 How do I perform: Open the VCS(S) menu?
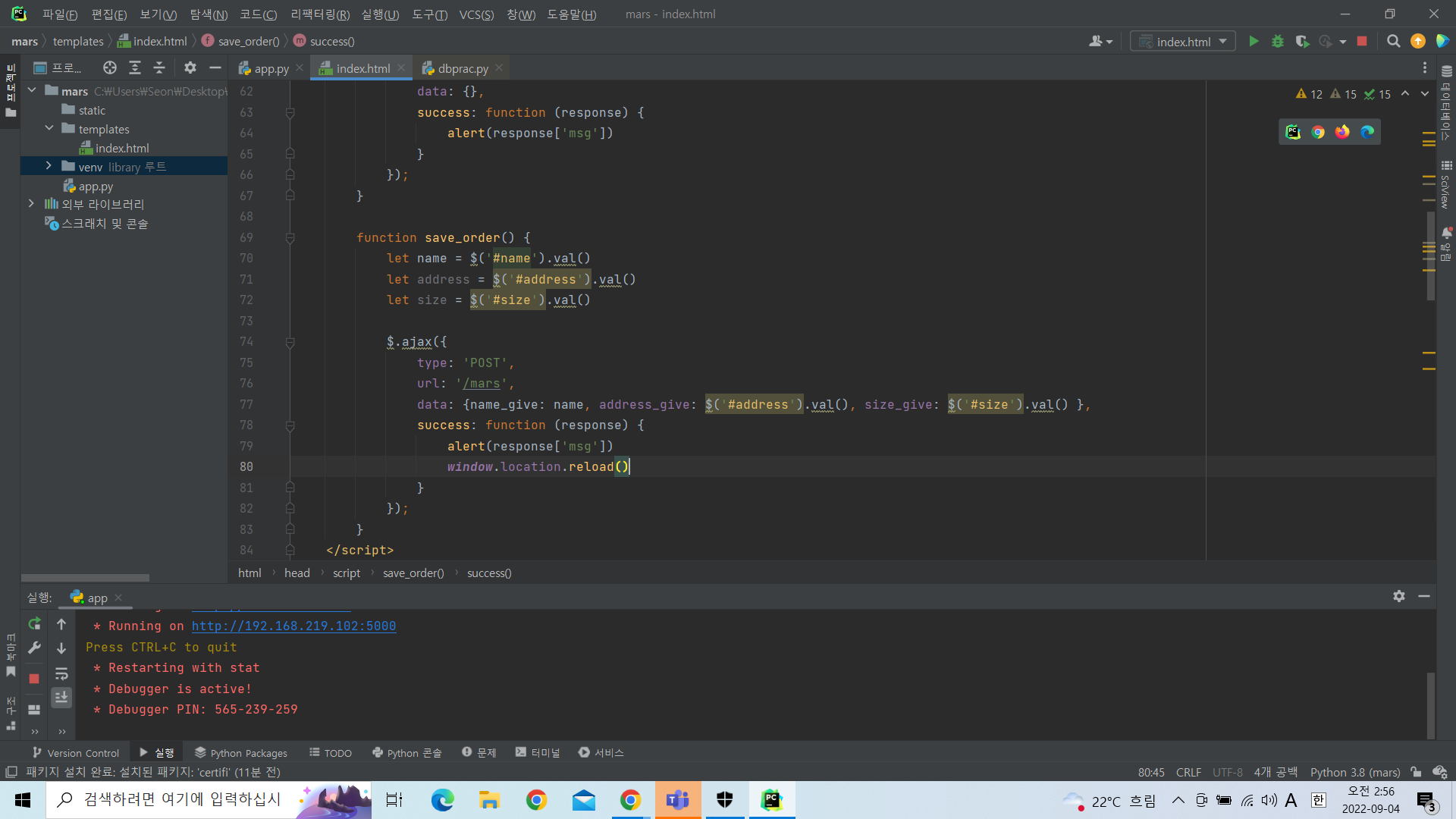coord(476,14)
